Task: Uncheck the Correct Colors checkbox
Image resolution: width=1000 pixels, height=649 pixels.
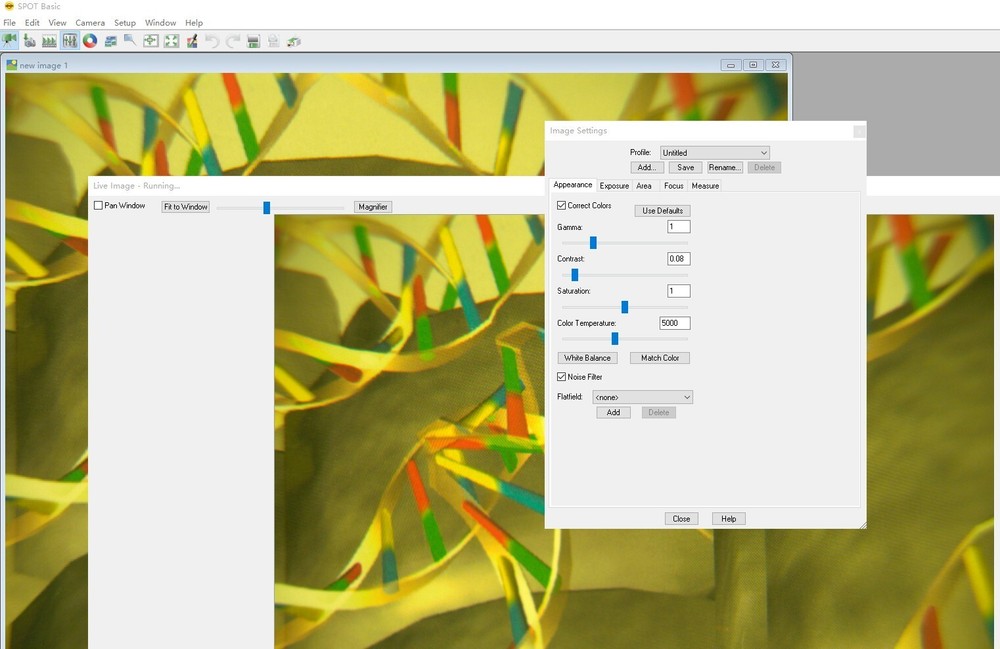Action: tap(562, 206)
